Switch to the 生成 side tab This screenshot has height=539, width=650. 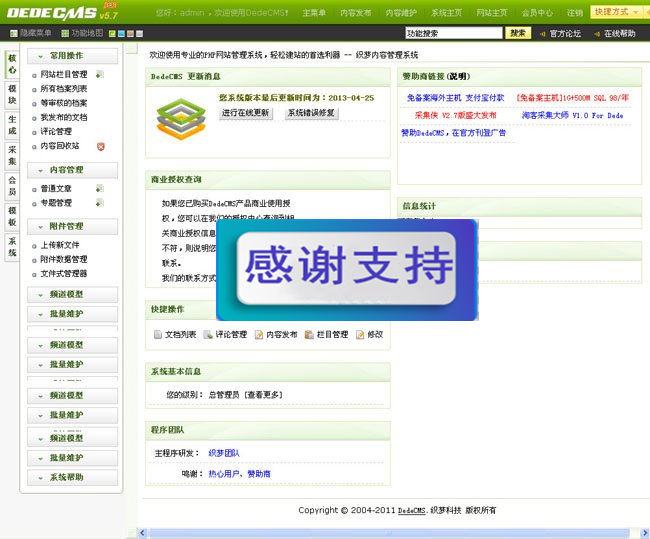tap(12, 125)
